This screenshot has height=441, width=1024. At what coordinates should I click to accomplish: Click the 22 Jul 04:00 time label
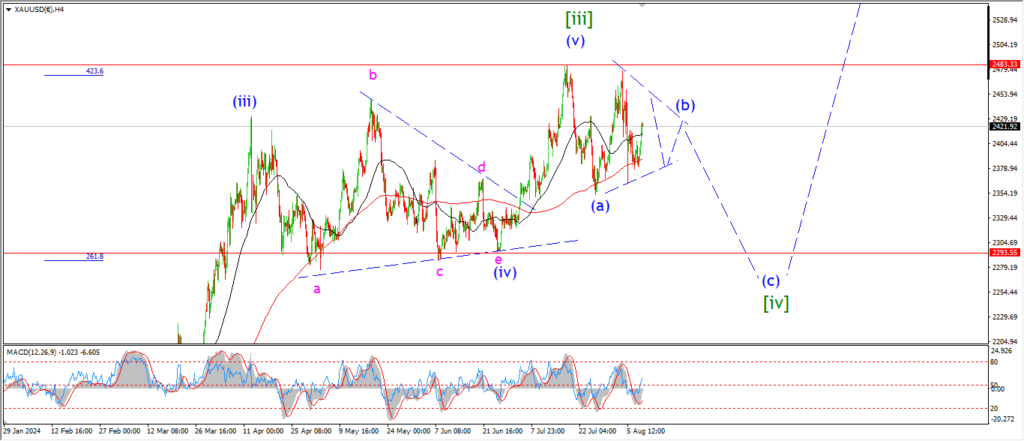click(599, 432)
